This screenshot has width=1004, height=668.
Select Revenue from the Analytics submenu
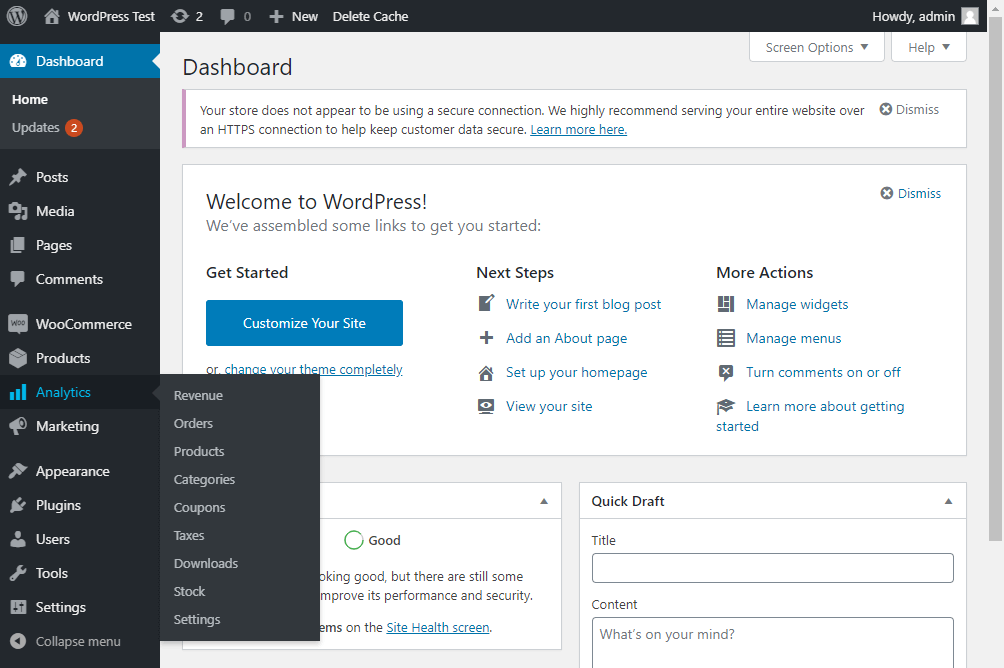(x=198, y=395)
